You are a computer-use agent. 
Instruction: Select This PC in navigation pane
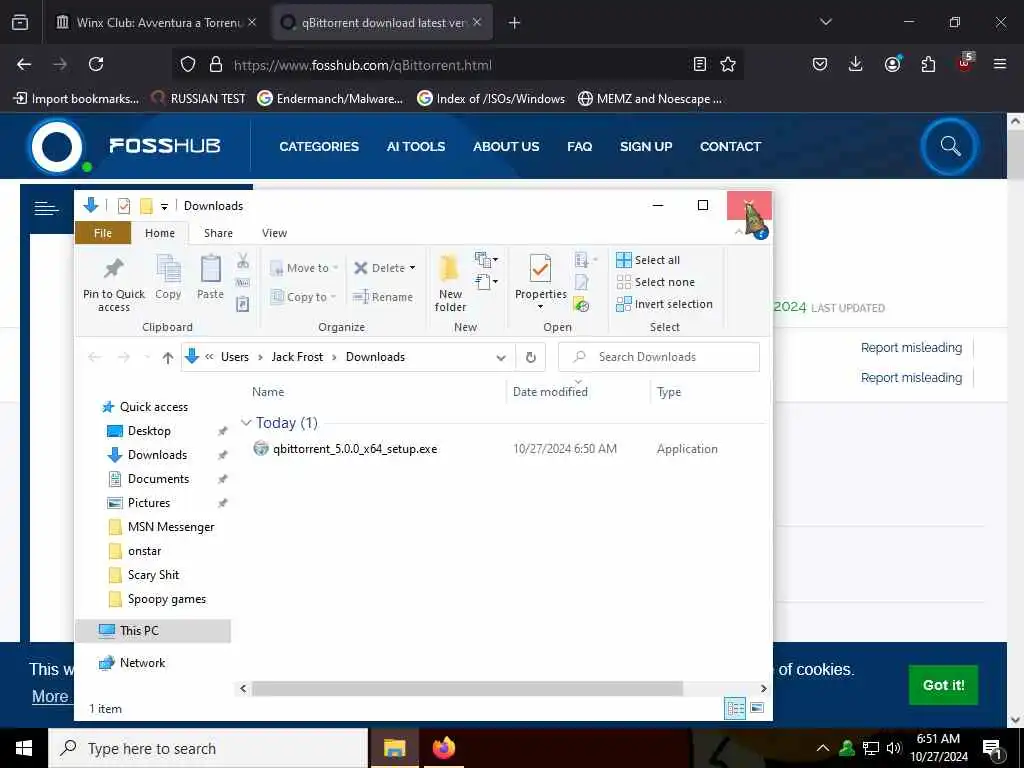click(153, 631)
